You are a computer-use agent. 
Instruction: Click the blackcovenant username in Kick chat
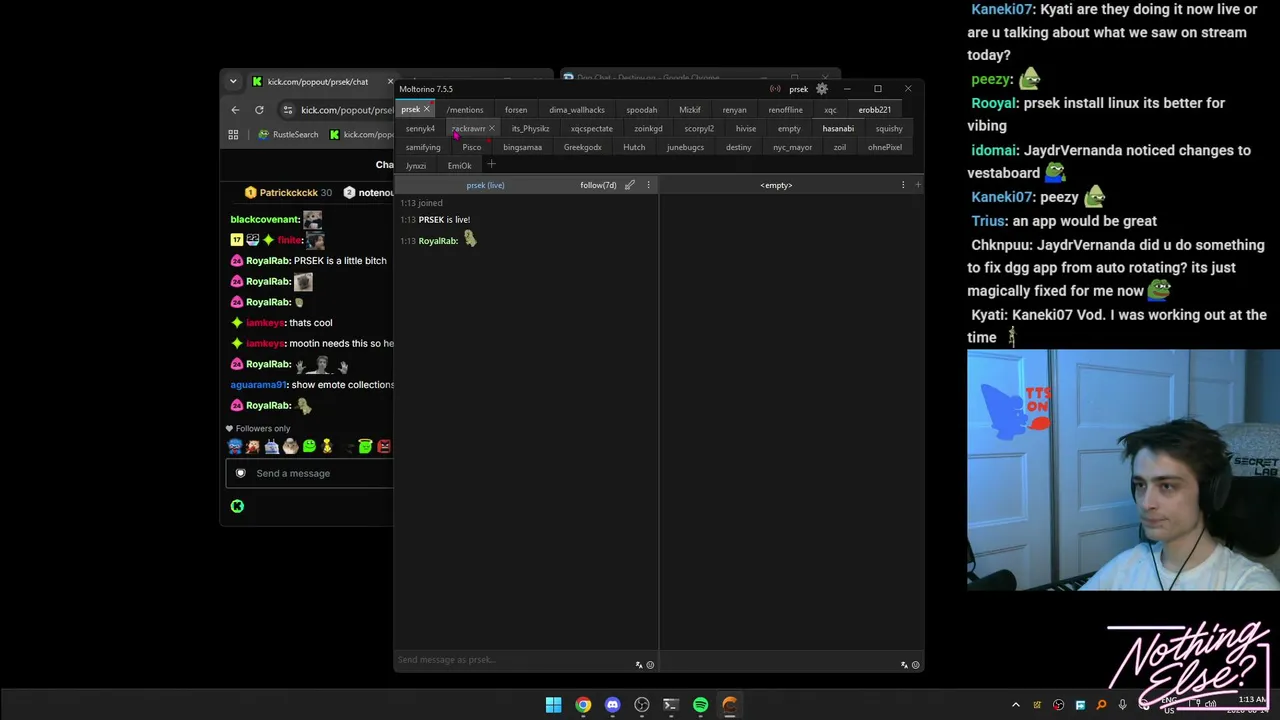pyautogui.click(x=264, y=220)
